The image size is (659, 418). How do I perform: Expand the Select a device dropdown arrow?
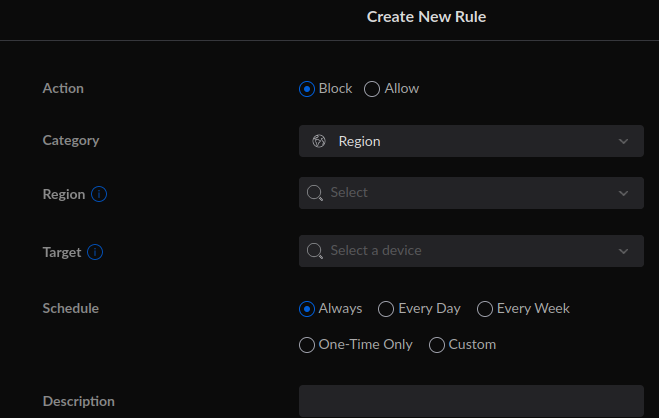[624, 251]
